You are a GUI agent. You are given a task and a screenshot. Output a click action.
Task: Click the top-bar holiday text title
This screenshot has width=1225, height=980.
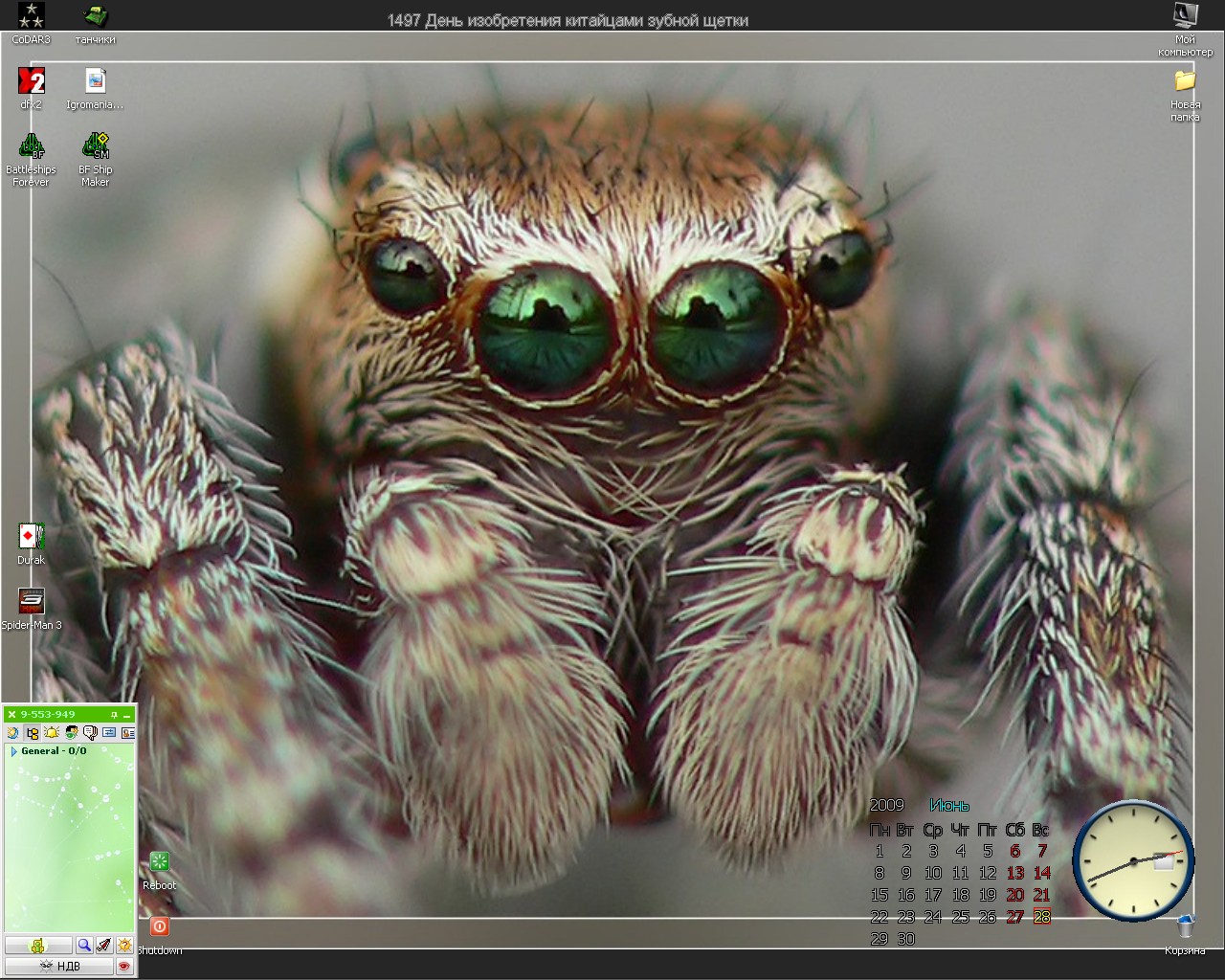[x=568, y=20]
